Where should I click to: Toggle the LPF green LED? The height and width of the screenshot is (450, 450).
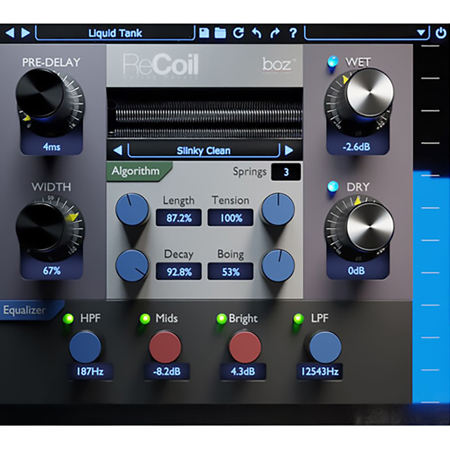(x=298, y=319)
